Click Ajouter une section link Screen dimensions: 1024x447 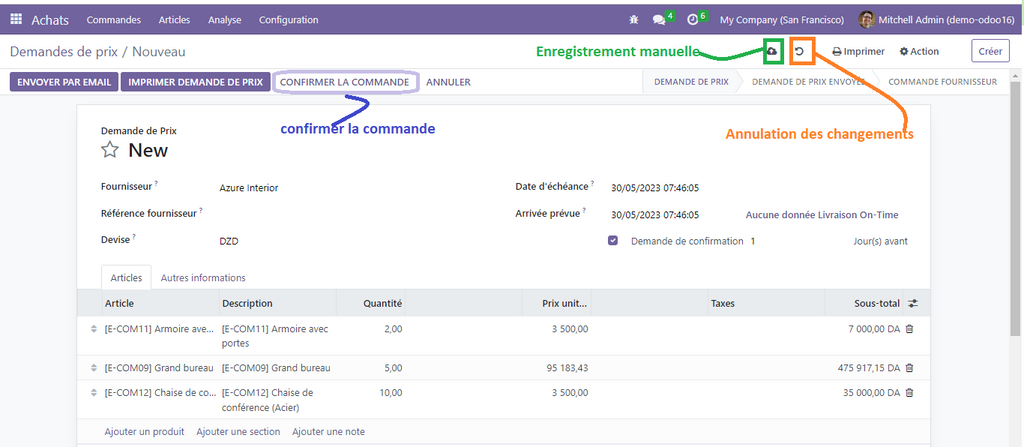238,431
